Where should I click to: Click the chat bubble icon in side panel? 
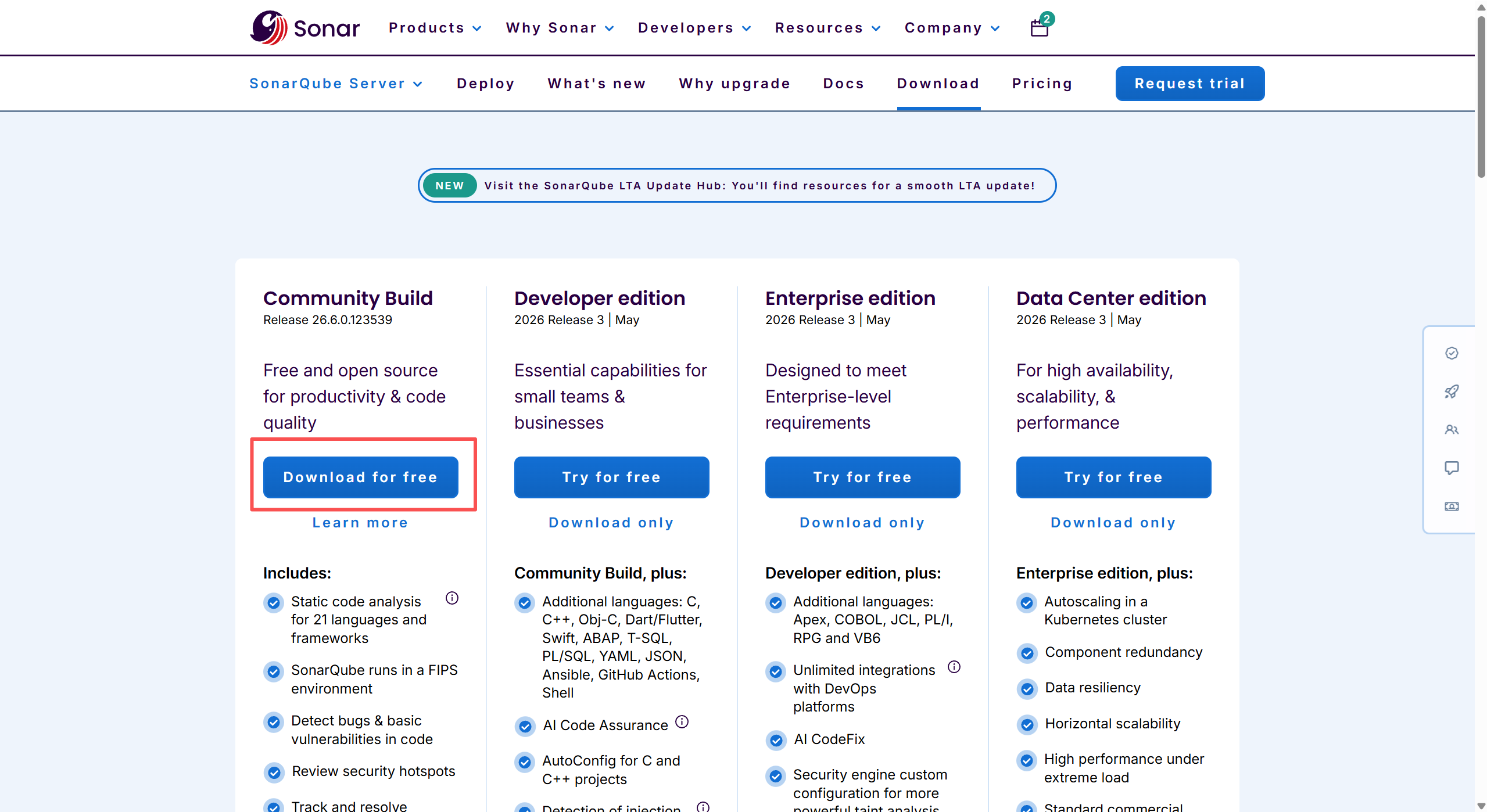(x=1452, y=468)
